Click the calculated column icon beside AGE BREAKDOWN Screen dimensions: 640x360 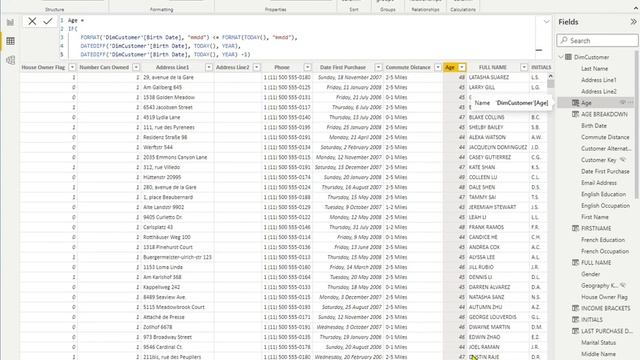coord(575,114)
